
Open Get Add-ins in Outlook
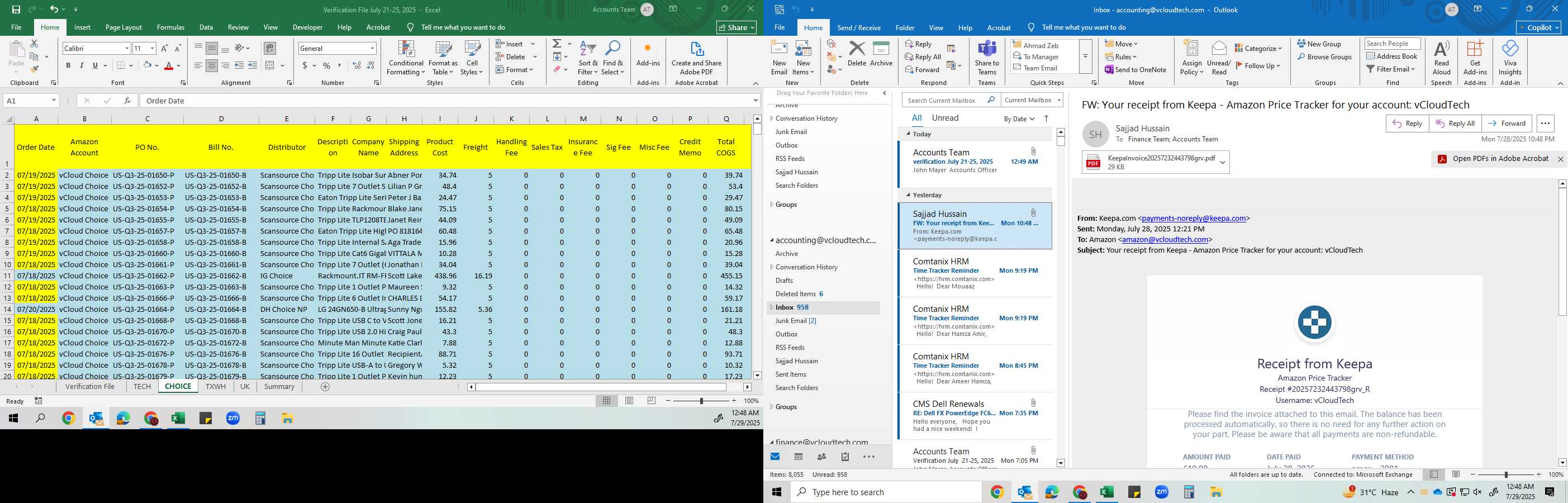point(1475,58)
